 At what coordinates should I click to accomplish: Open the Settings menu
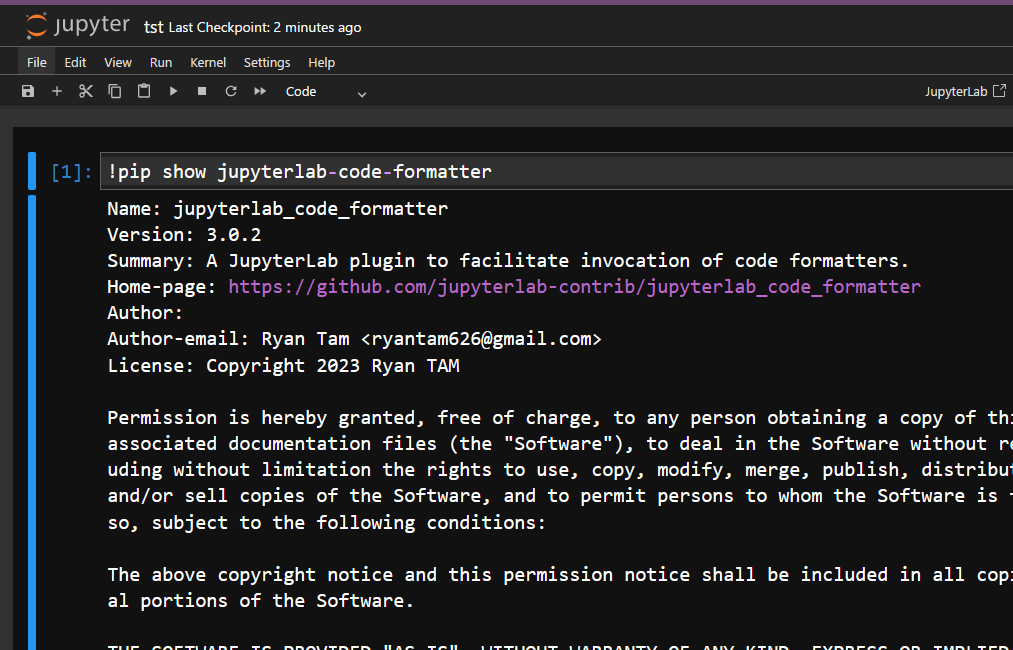267,63
